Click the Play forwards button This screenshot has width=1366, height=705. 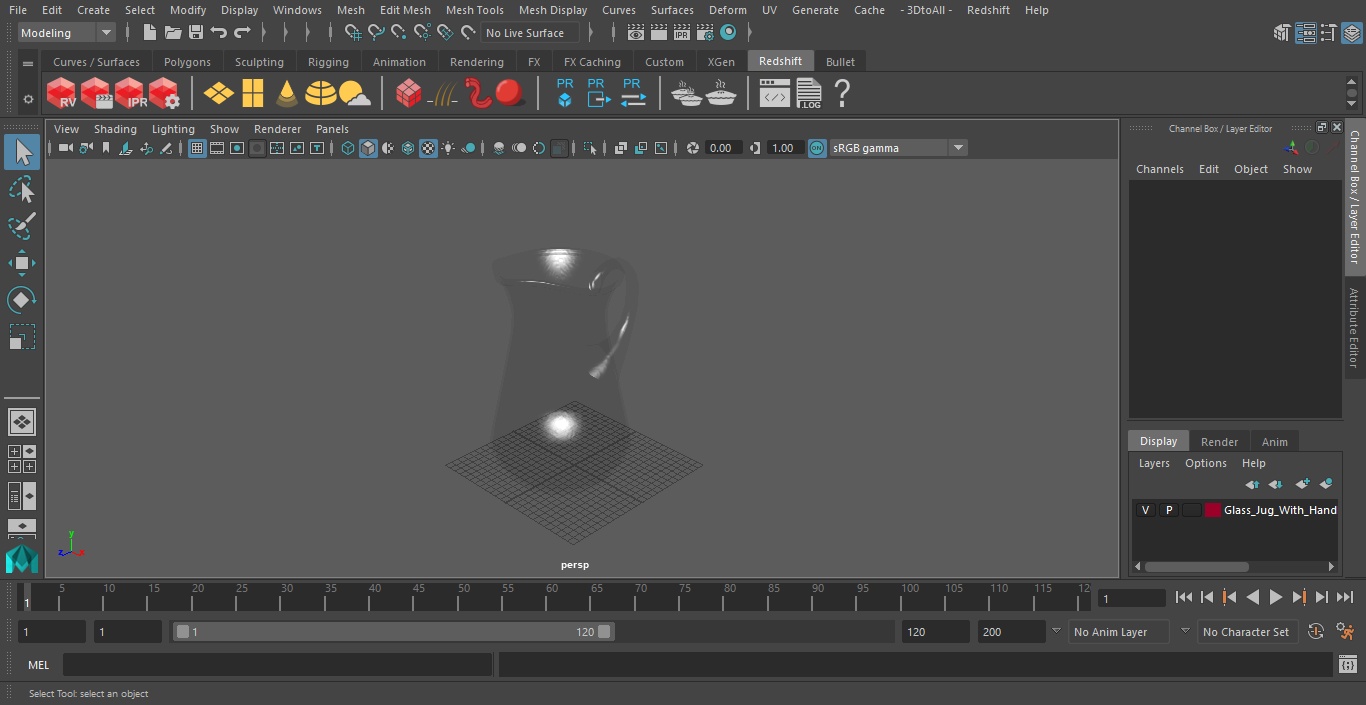[1276, 597]
